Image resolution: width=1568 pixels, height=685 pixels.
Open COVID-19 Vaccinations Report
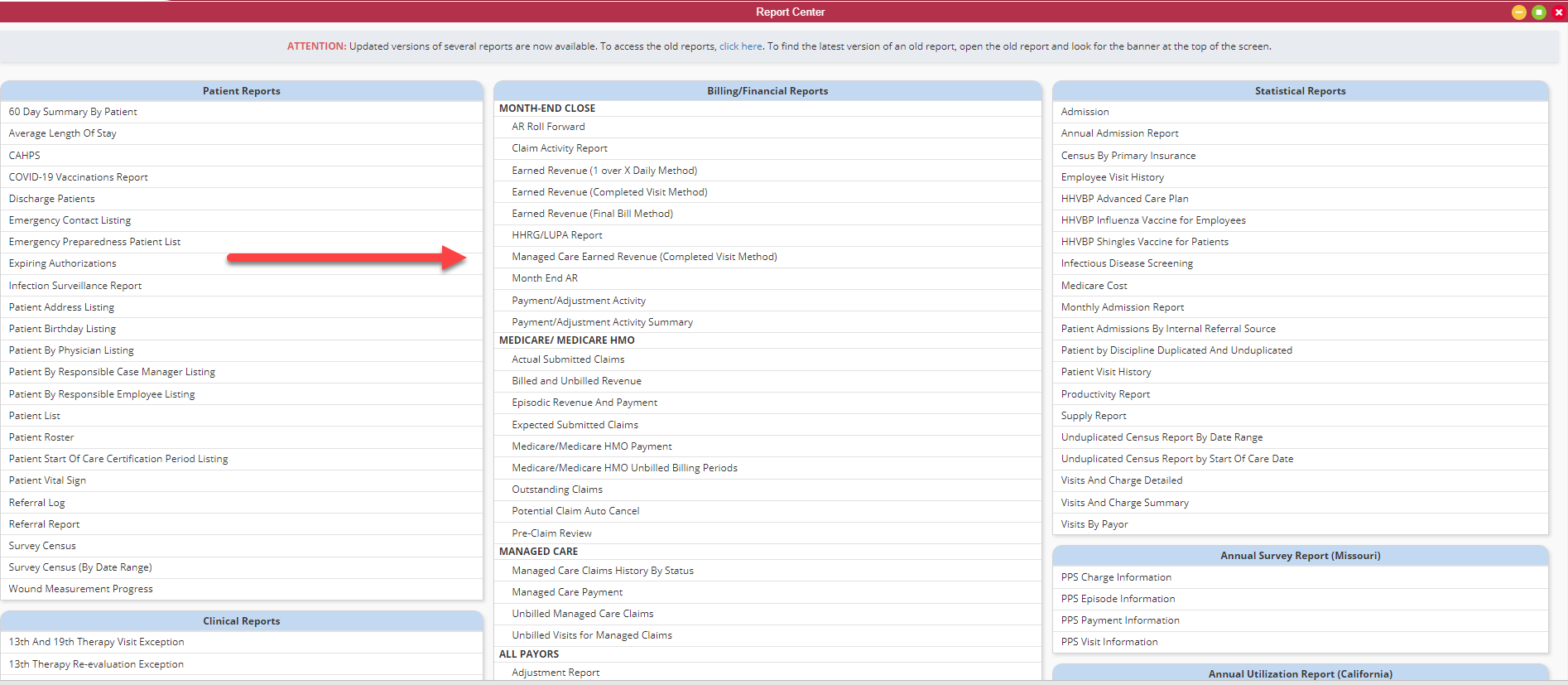(x=78, y=177)
